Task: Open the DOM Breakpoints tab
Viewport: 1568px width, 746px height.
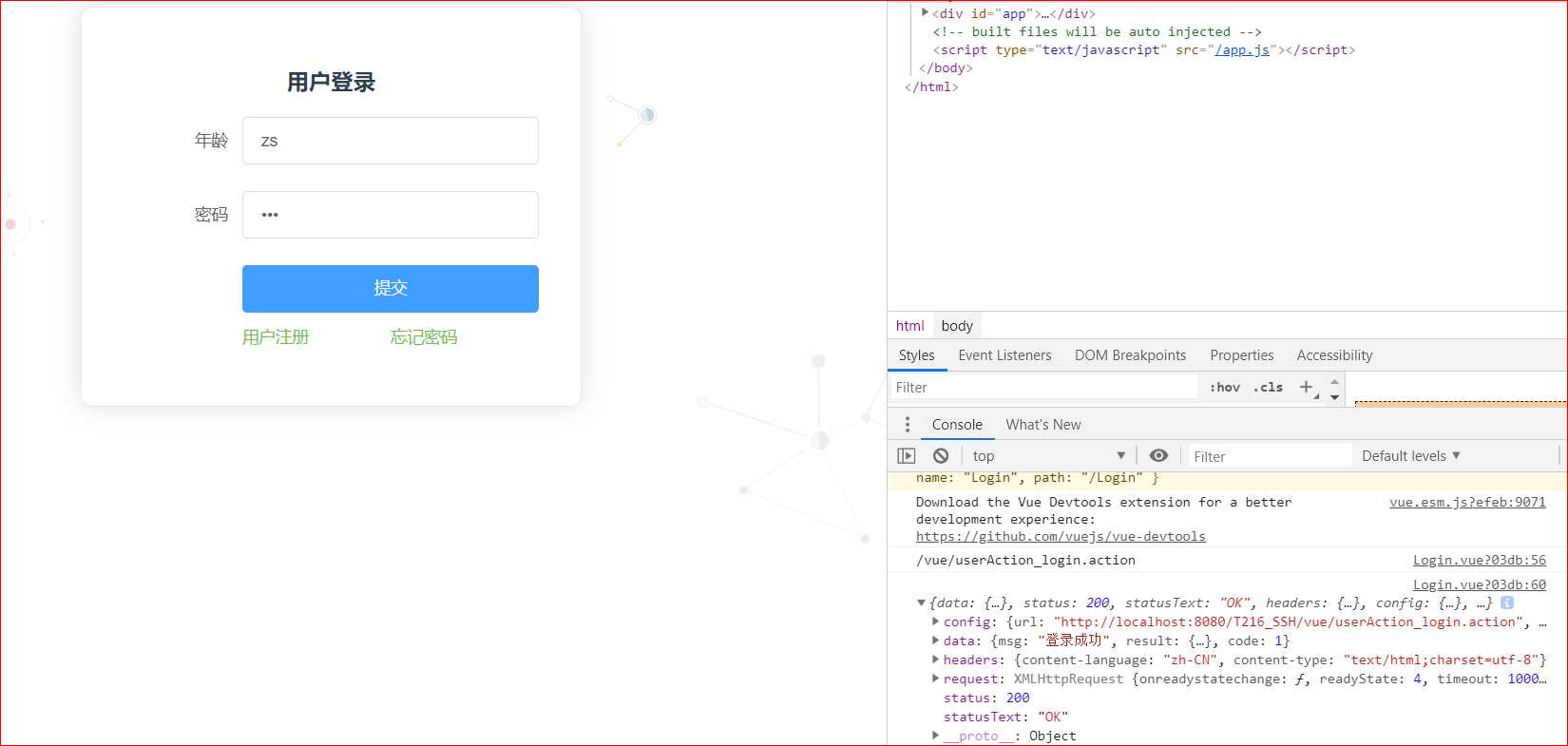Action: tap(1130, 355)
